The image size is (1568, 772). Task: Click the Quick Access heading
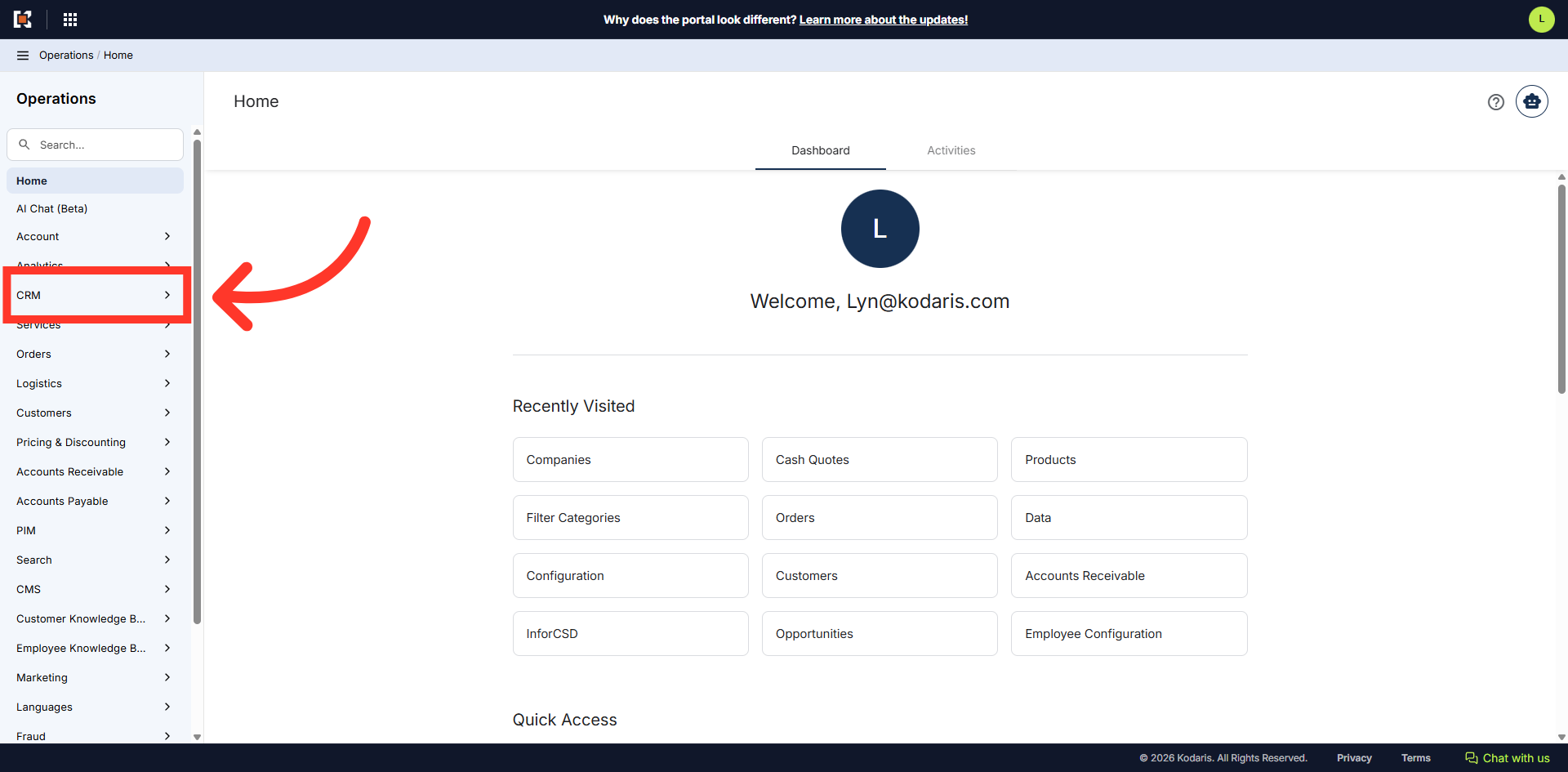564,720
